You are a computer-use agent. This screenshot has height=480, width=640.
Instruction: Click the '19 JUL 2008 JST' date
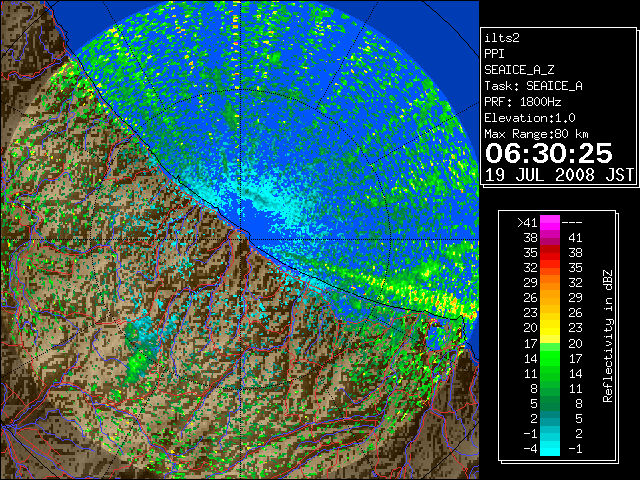click(x=559, y=175)
